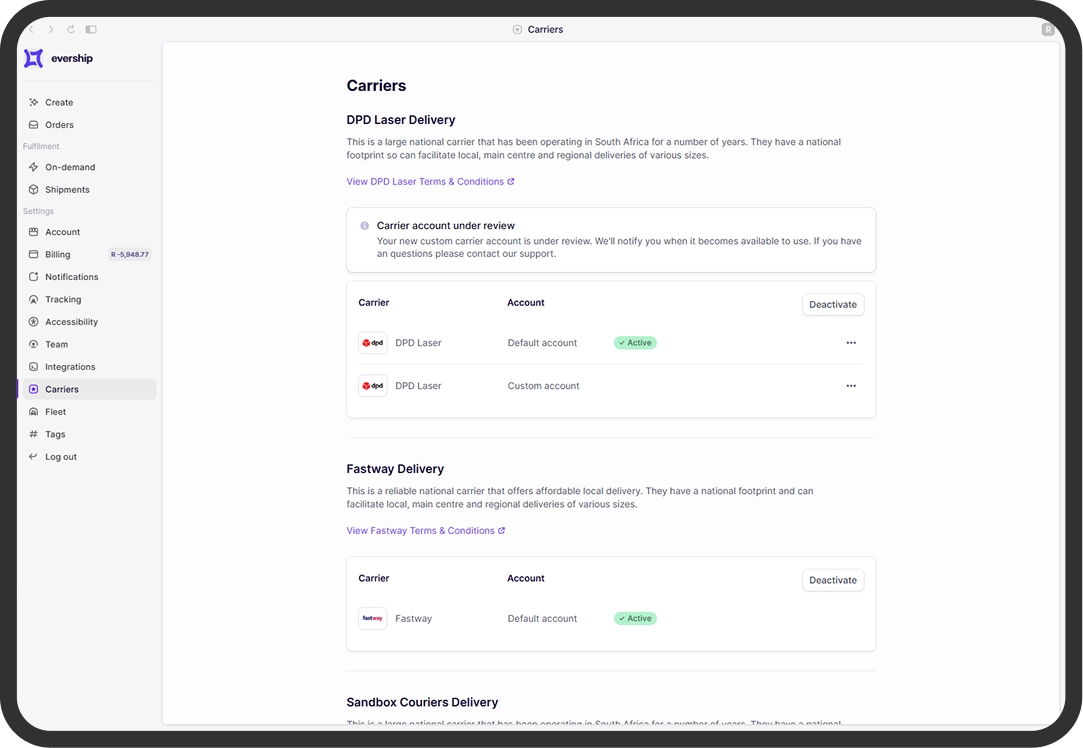Click the user avatar in top right
Image resolution: width=1083 pixels, height=748 pixels.
click(1047, 30)
